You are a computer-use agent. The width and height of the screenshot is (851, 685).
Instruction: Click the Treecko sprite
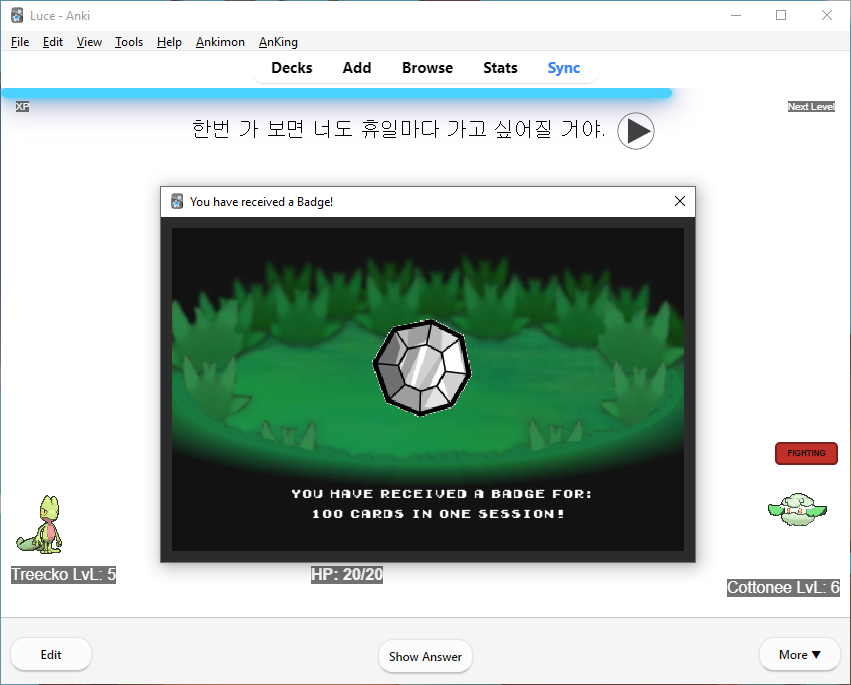pyautogui.click(x=40, y=524)
